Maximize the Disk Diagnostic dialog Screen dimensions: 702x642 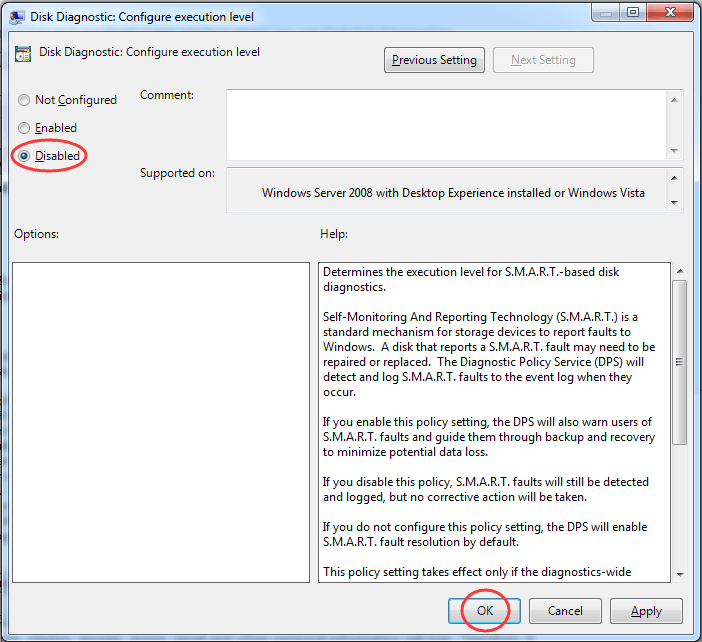point(633,13)
